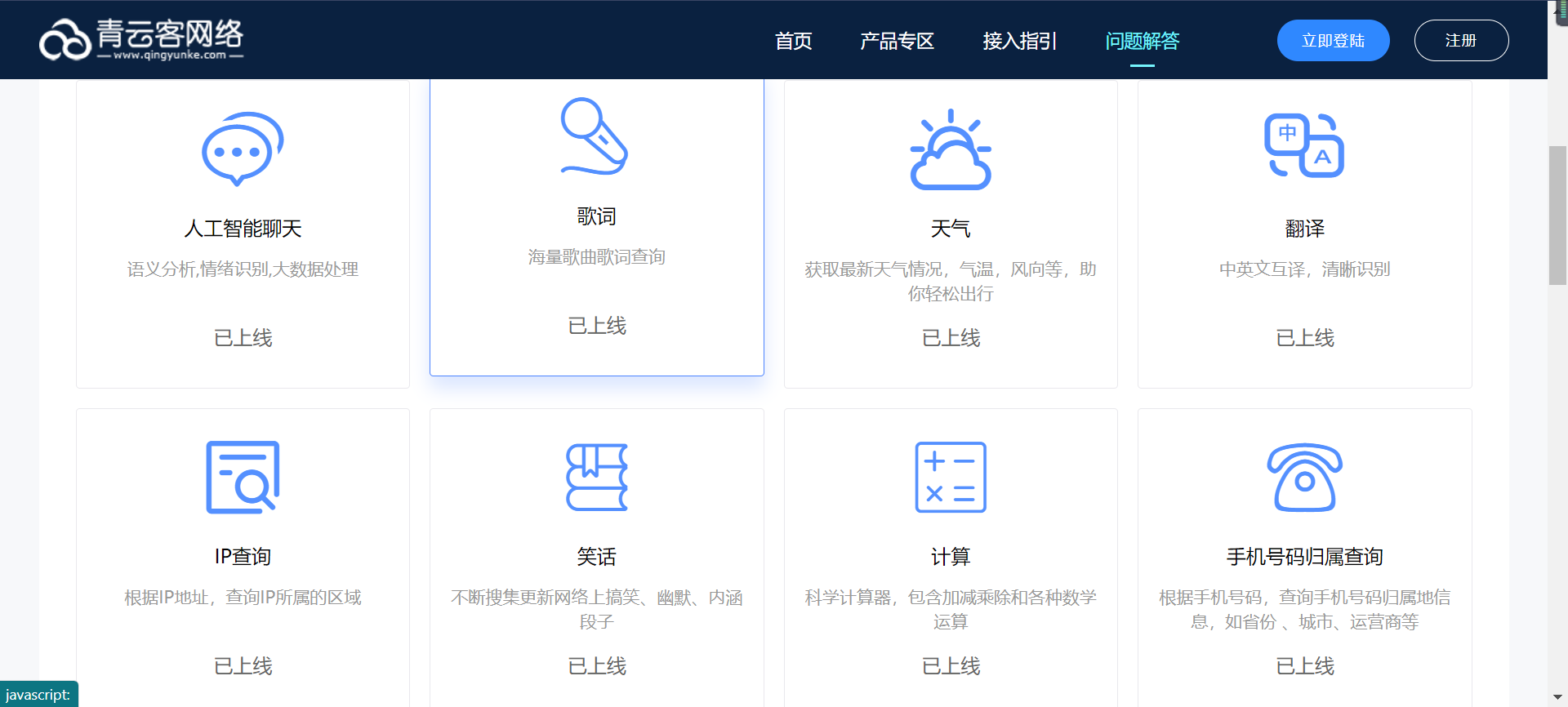Click the telephone icon for 手机号码归属查询
The width and height of the screenshot is (1568, 707).
pos(1304,478)
